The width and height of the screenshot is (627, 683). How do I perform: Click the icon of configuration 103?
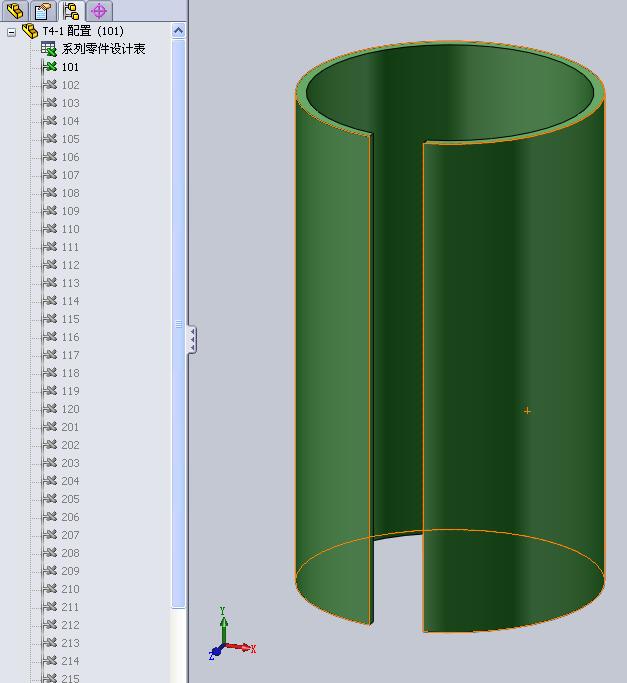pyautogui.click(x=50, y=103)
